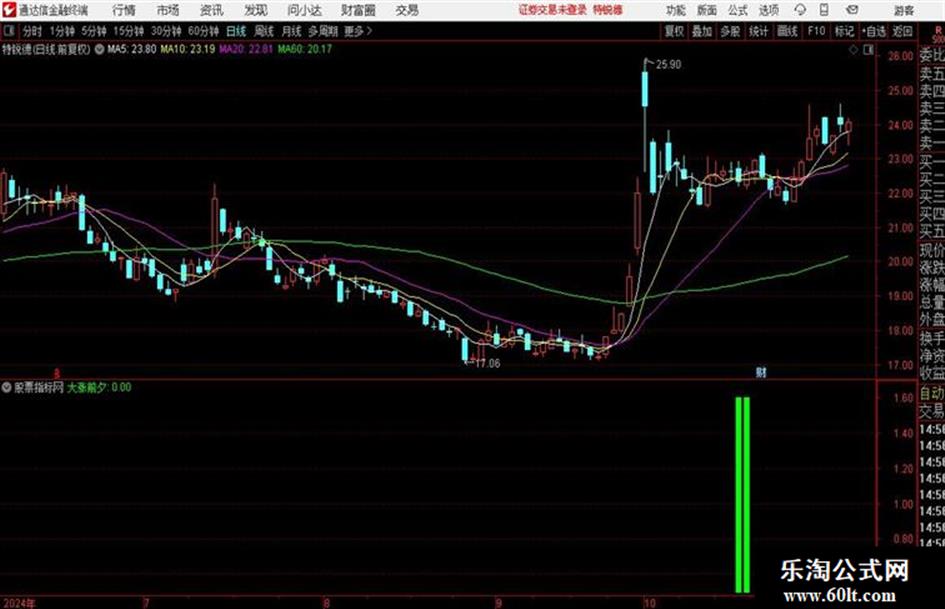The image size is (945, 609).
Task: Expand the 股票指标网 indicator settings arrow
Action: pyautogui.click(x=7, y=387)
